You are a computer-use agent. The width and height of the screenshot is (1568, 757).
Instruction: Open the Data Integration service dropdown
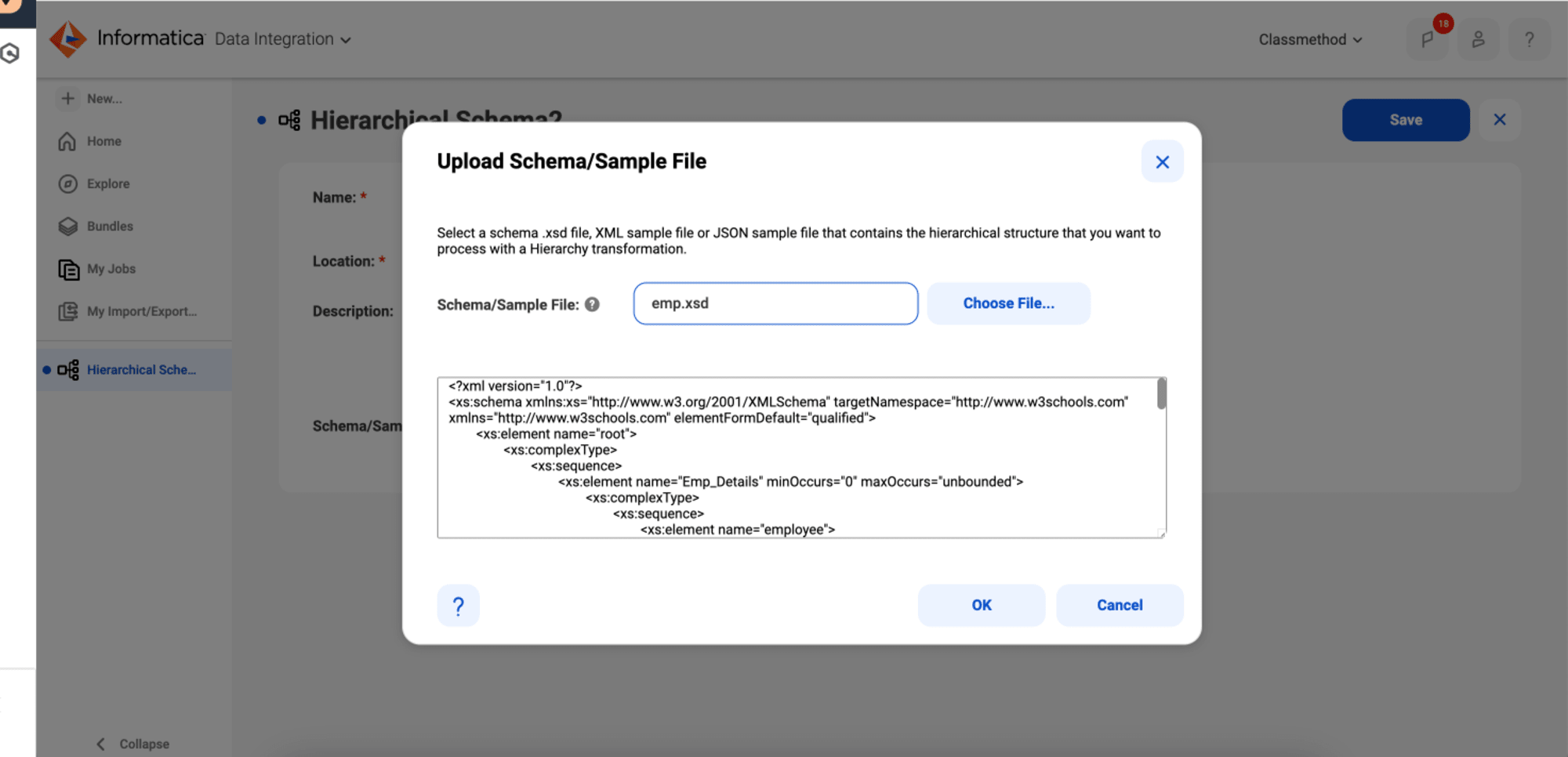click(x=282, y=39)
